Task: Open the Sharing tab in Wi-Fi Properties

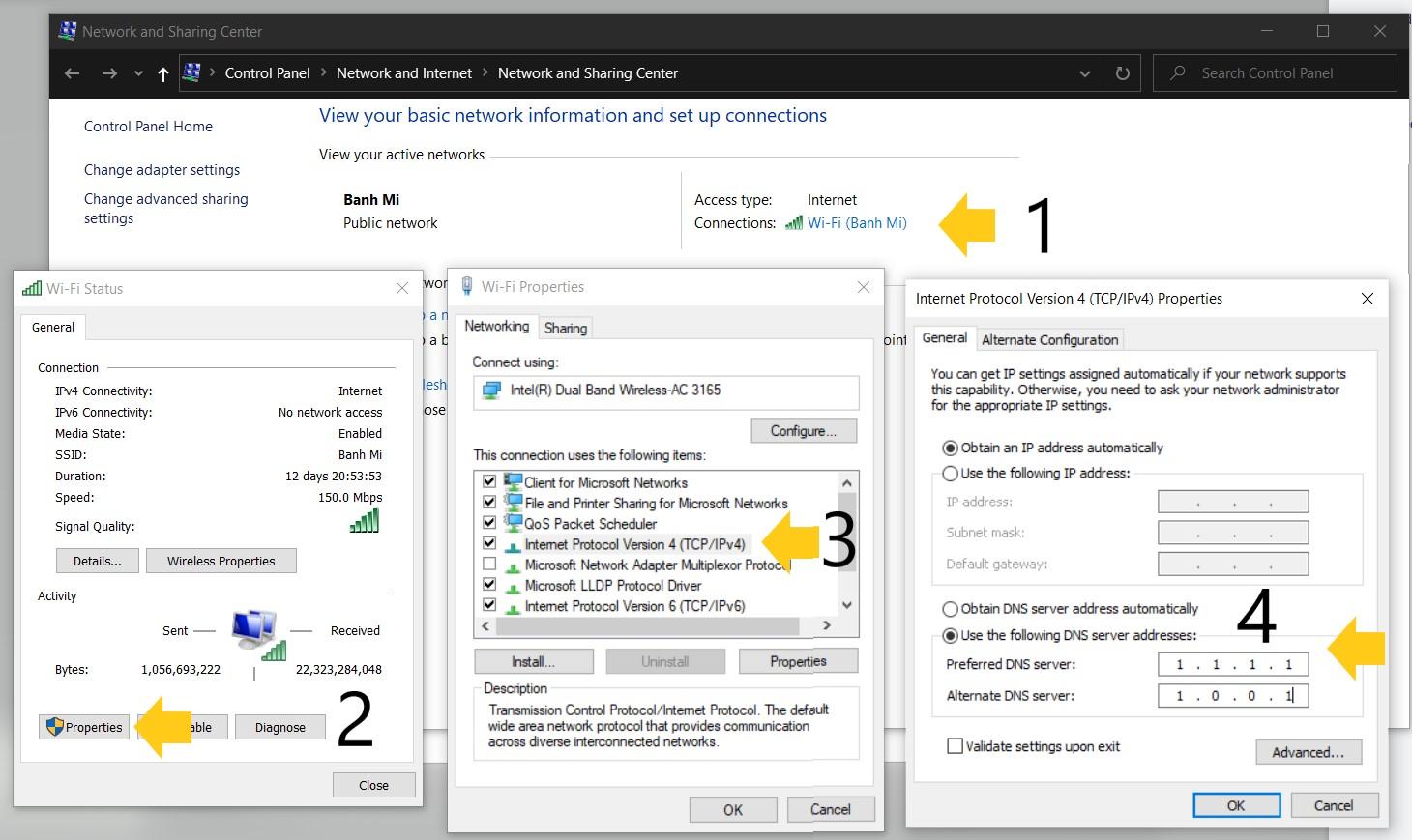Action: [566, 328]
